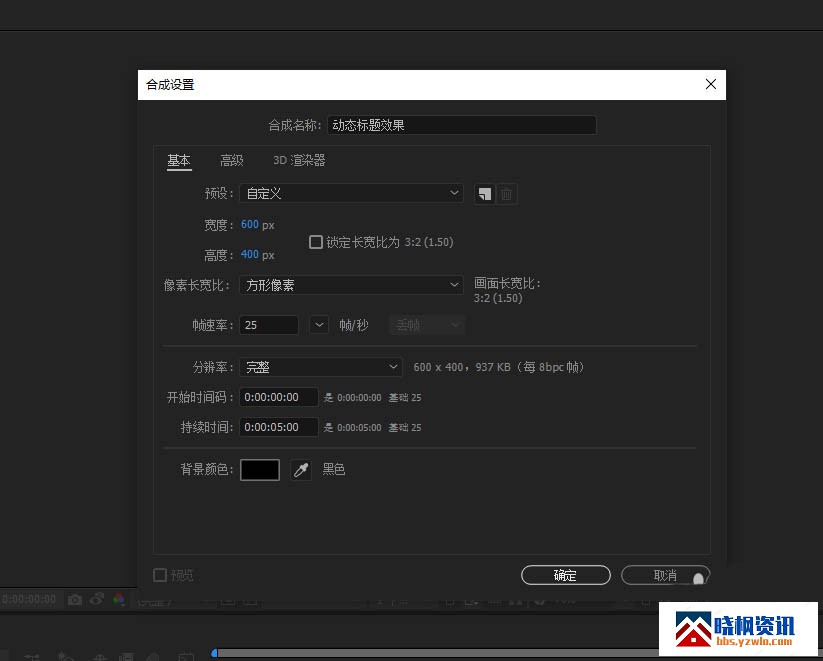Switch to the 高级 tab
The image size is (823, 661).
coord(231,160)
